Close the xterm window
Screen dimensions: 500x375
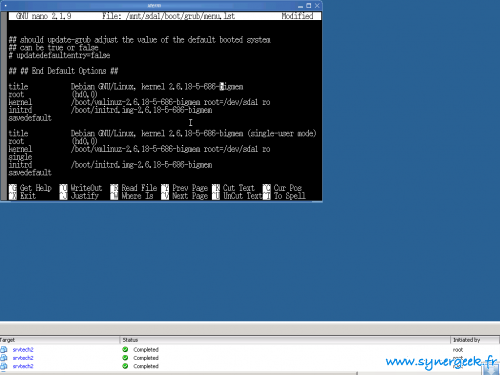pos(317,6)
